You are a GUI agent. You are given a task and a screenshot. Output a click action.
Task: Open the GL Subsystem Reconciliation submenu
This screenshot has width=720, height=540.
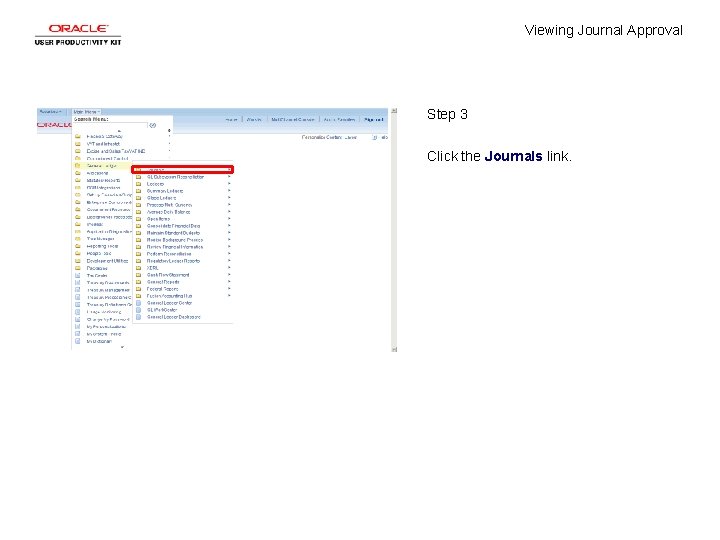[175, 177]
